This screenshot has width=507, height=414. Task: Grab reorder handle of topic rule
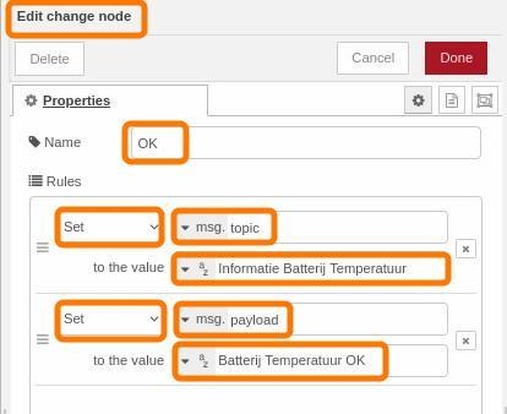coord(43,248)
